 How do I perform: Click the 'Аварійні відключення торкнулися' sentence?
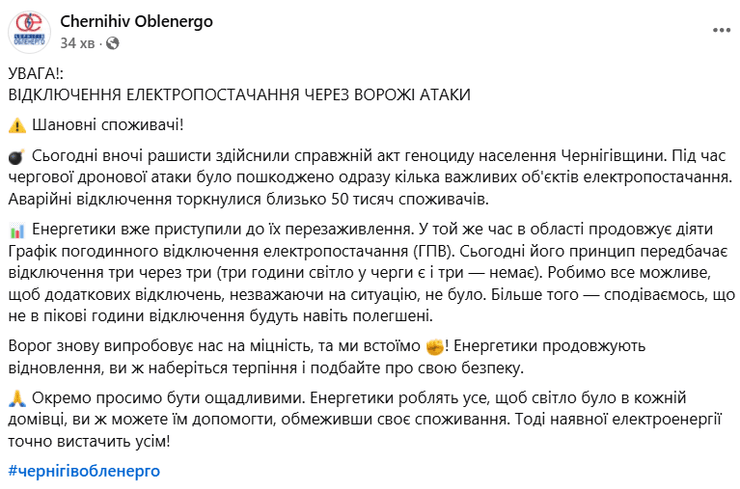130,198
